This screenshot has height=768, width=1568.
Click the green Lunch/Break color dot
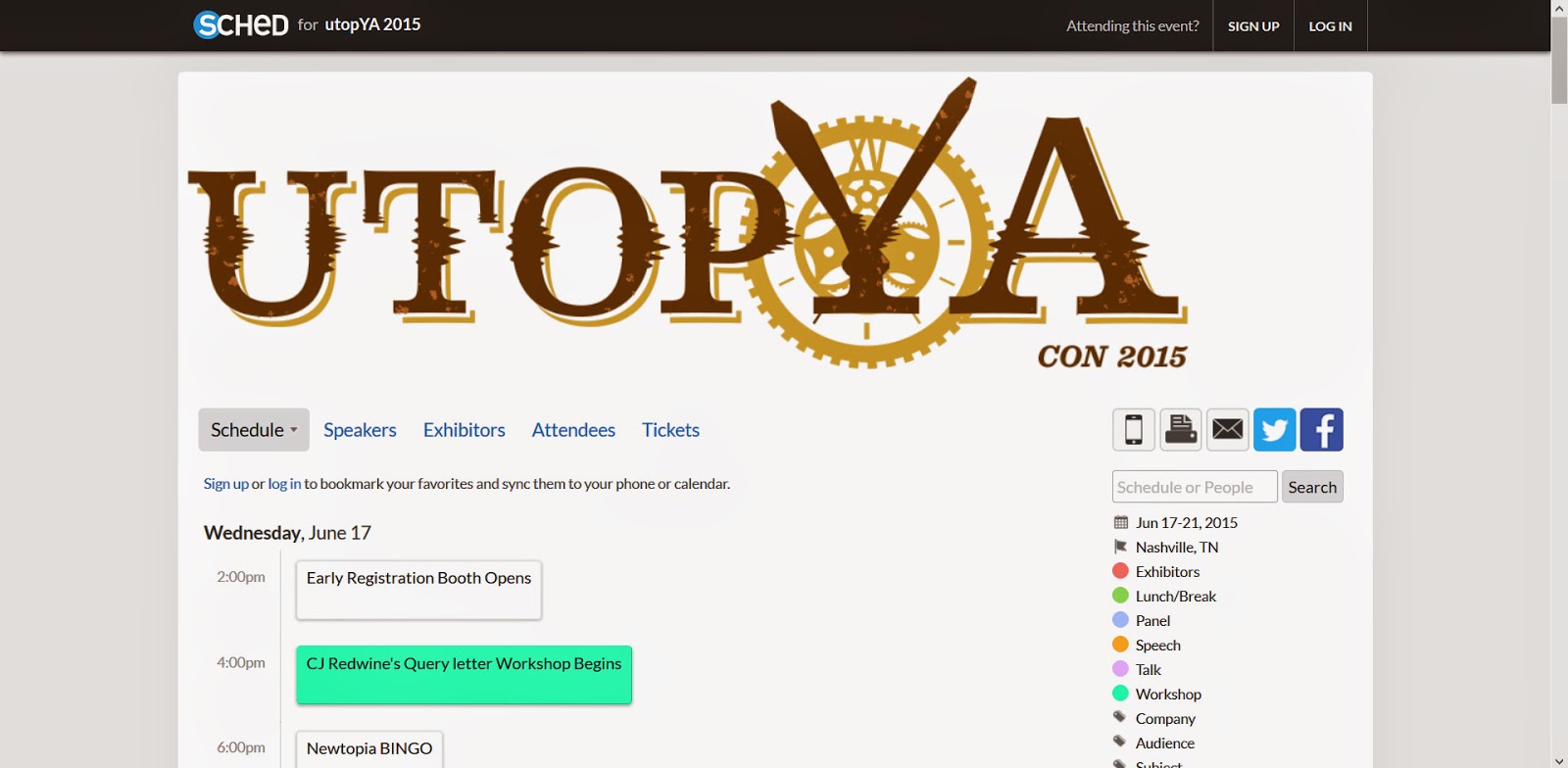coord(1121,595)
